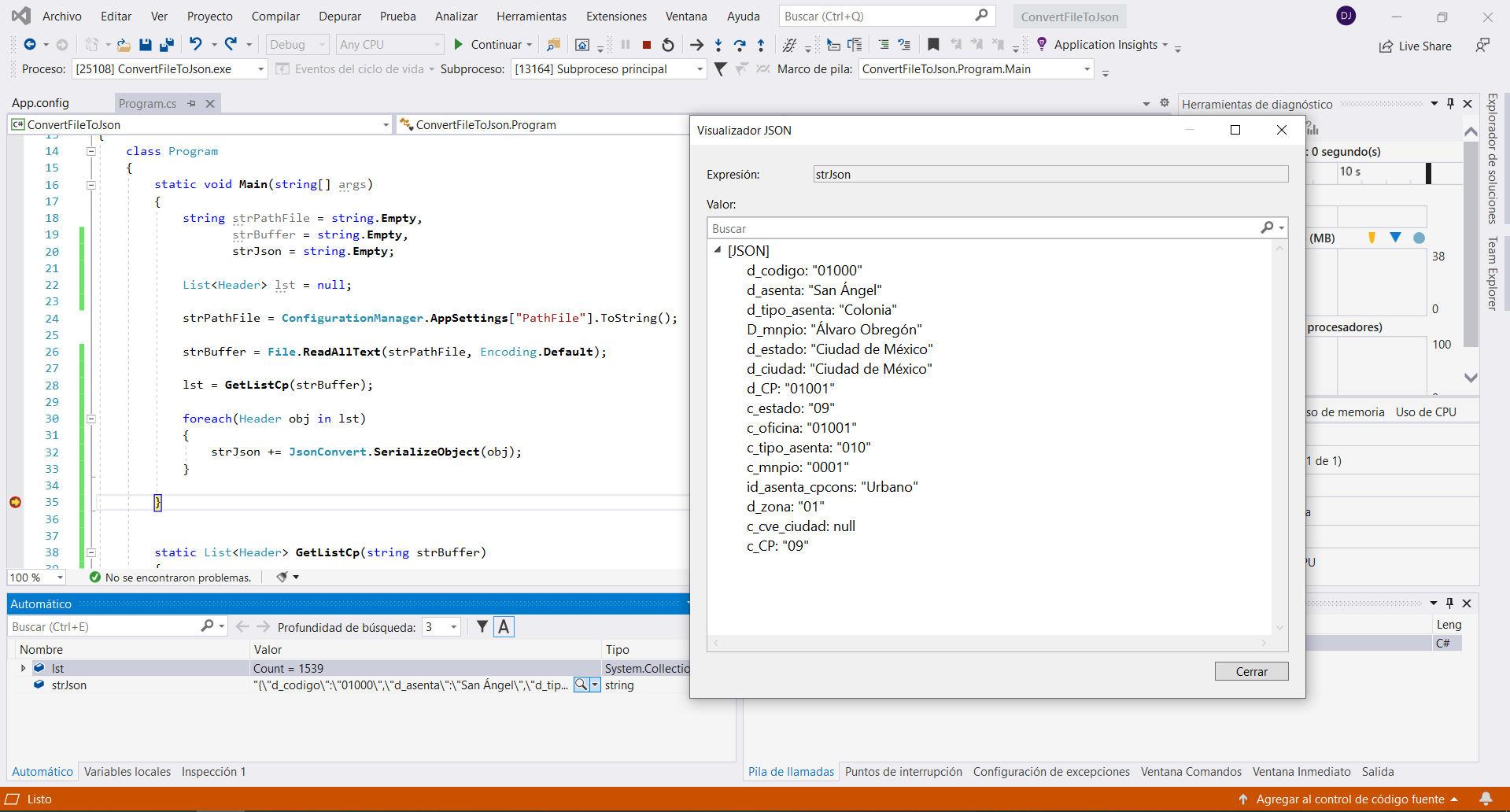Click the Cerrar button in JSON visualizer
Viewport: 1510px width, 812px height.
click(x=1251, y=671)
